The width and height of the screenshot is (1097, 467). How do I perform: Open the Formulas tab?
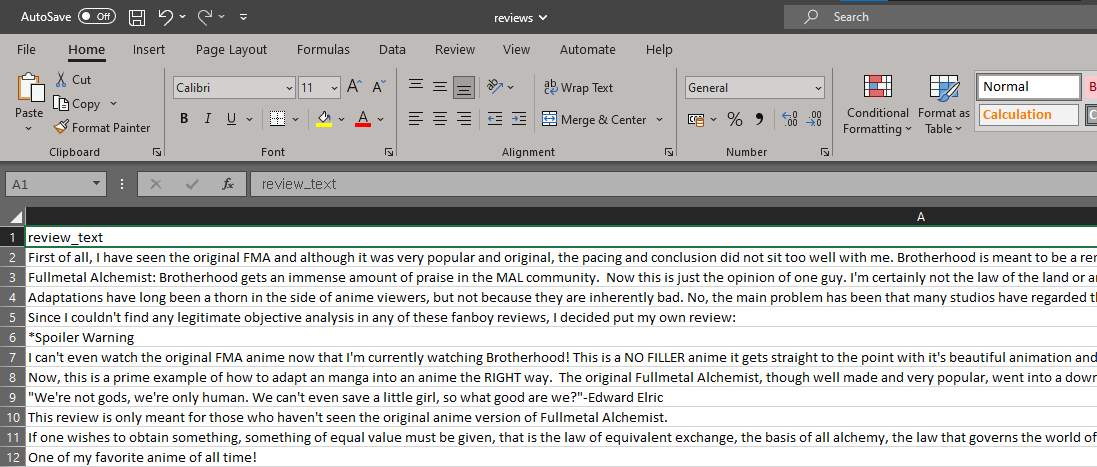pyautogui.click(x=323, y=50)
